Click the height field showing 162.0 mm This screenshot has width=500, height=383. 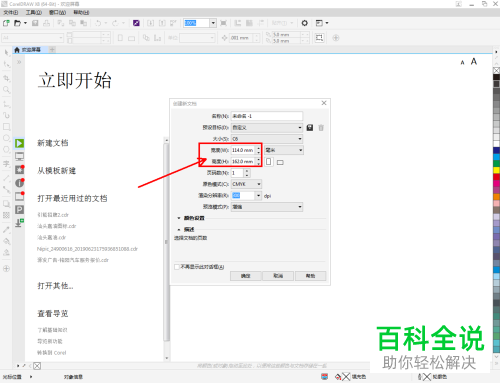click(x=243, y=162)
